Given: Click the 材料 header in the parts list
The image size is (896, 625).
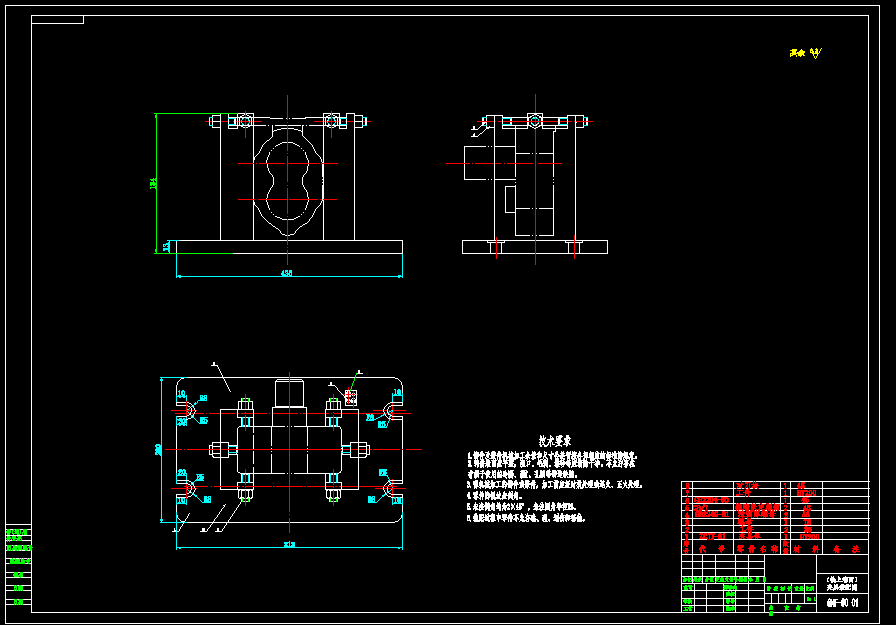Looking at the screenshot, I should click(806, 548).
